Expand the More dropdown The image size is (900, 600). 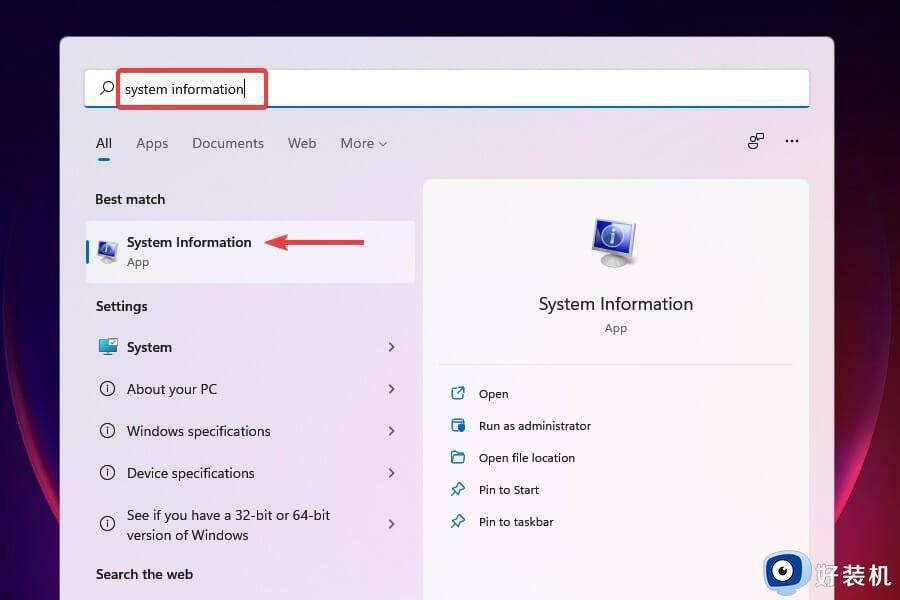coord(363,143)
